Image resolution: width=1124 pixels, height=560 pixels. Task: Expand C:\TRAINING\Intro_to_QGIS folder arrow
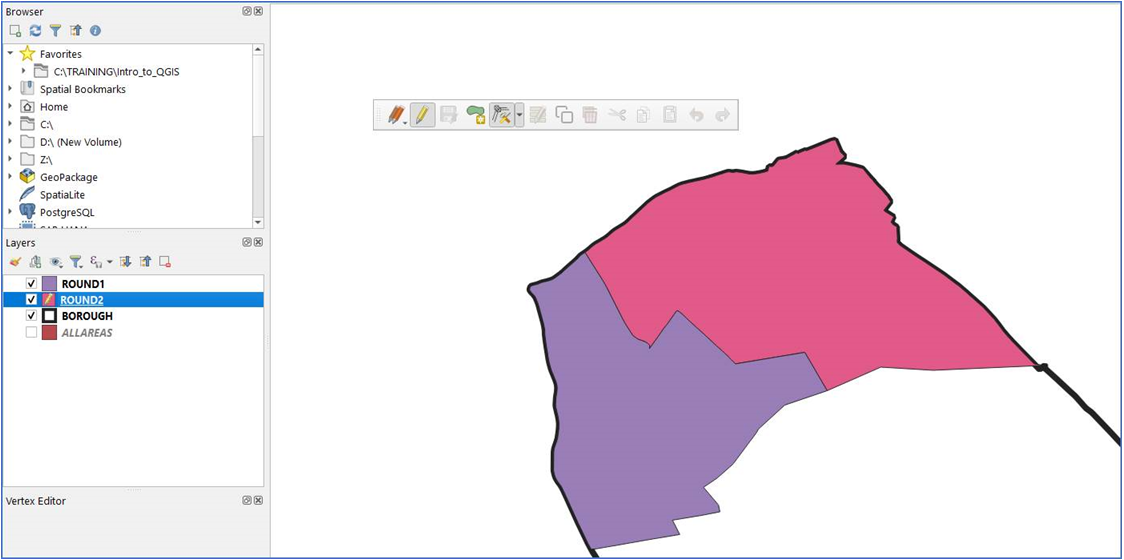click(x=24, y=71)
